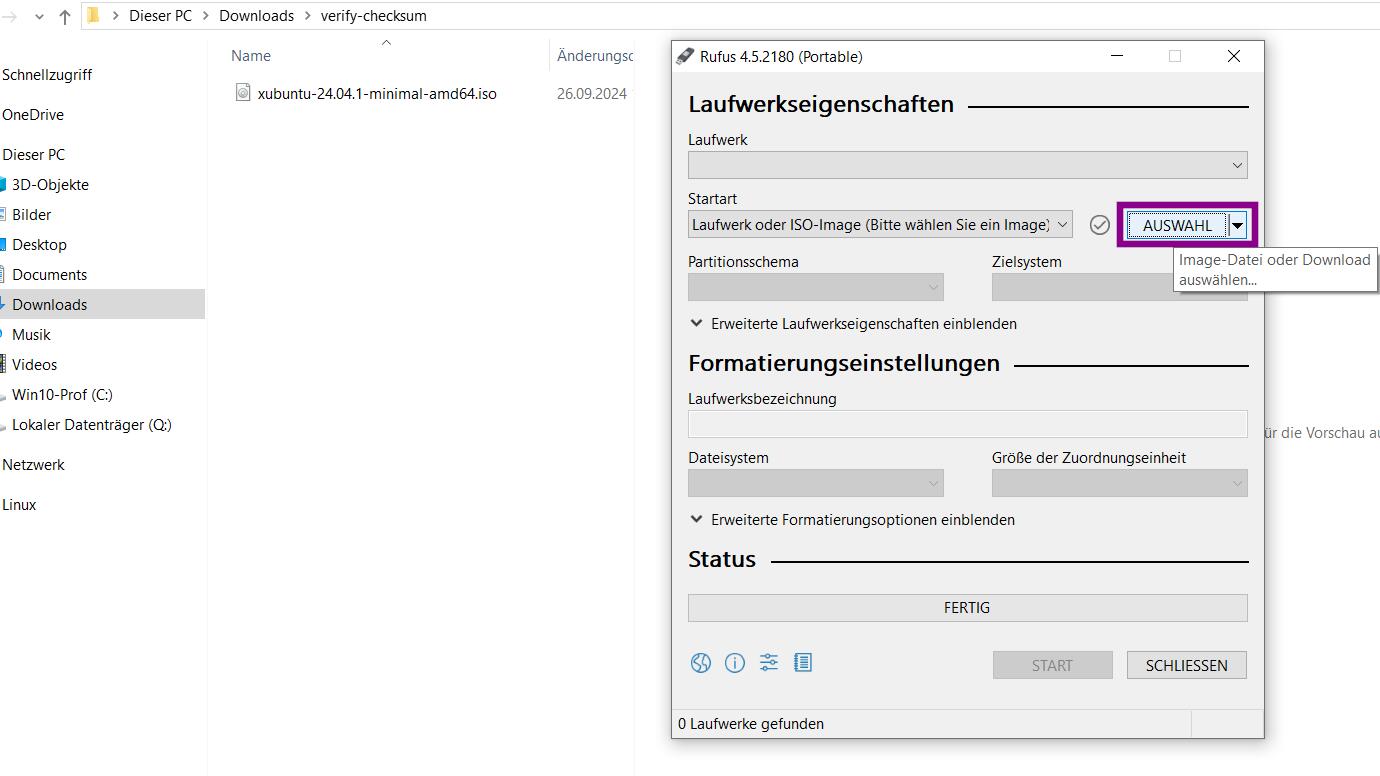Image resolution: width=1380 pixels, height=776 pixels.
Task: Open the Startart boot selection dropdown
Action: pos(880,225)
